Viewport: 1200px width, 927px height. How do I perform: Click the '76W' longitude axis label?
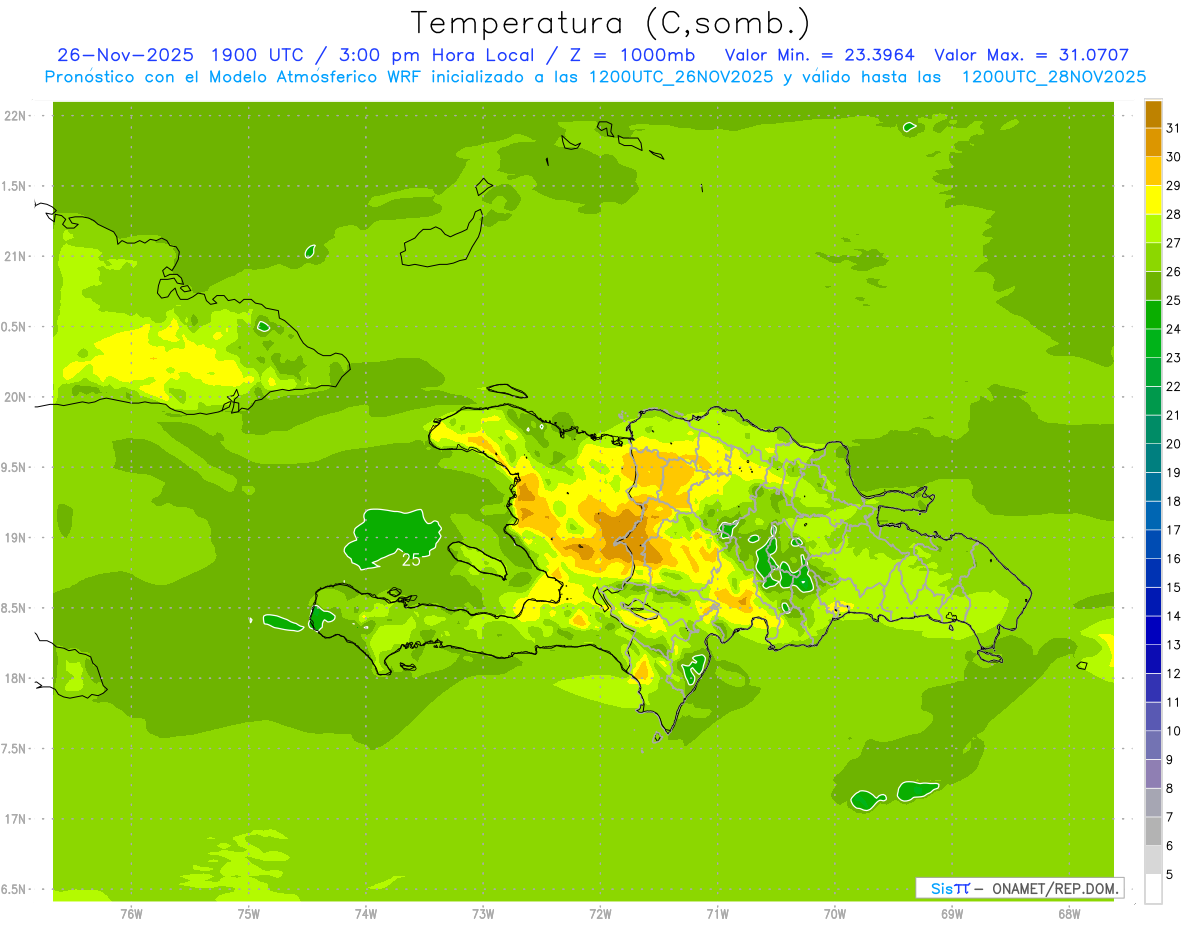[x=131, y=913]
